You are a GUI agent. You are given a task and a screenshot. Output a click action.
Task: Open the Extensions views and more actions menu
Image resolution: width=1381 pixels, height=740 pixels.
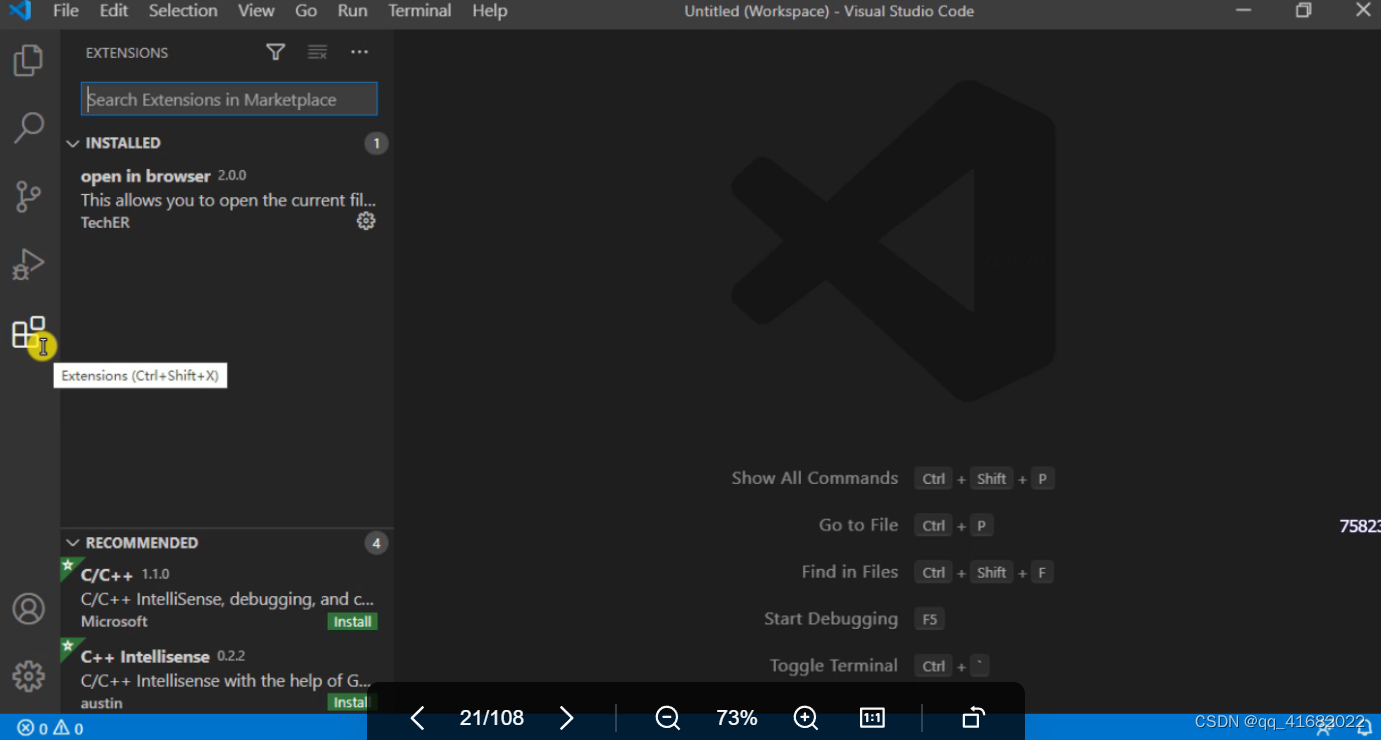[x=360, y=52]
